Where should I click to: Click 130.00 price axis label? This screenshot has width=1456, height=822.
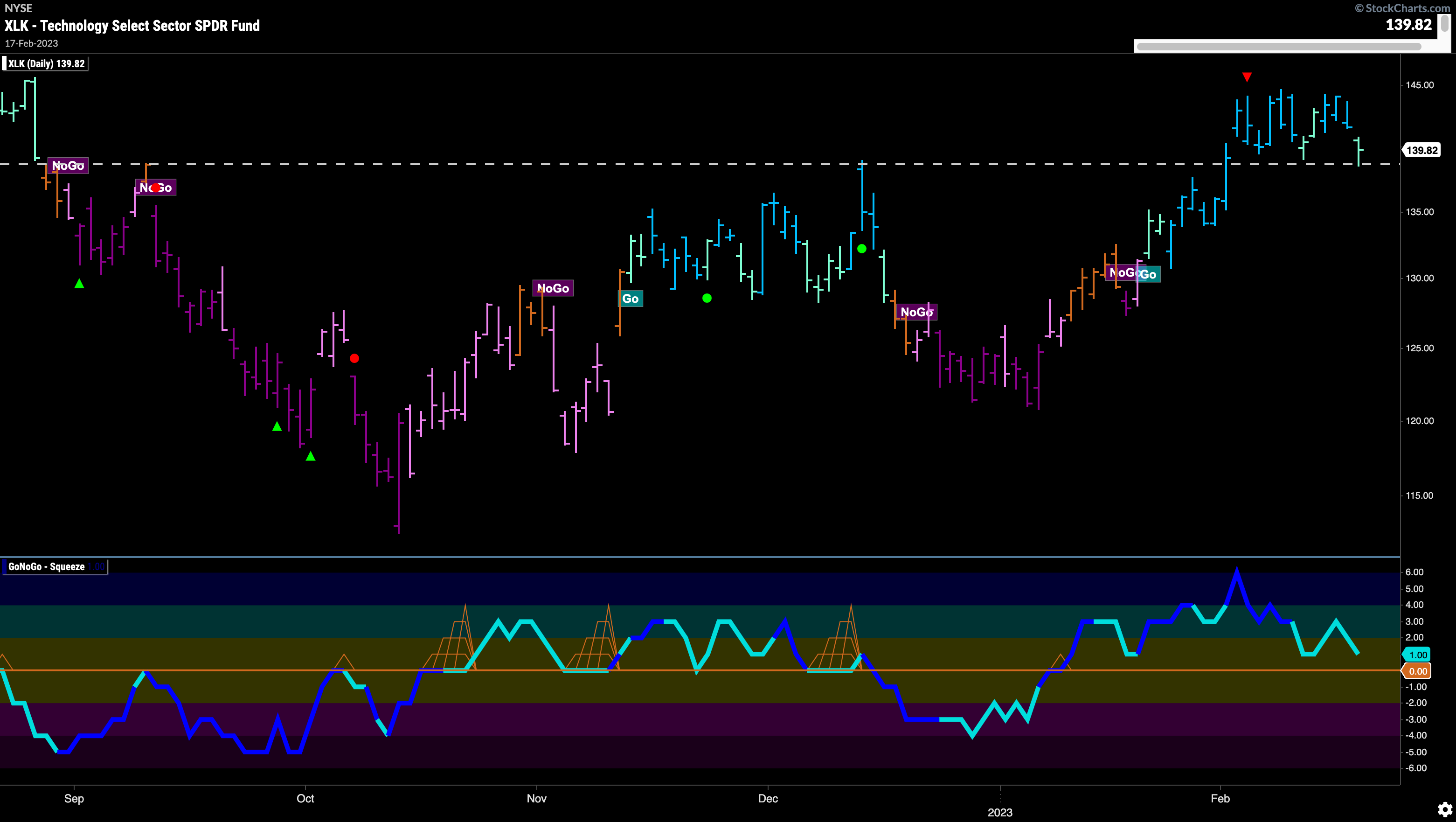(x=1420, y=278)
